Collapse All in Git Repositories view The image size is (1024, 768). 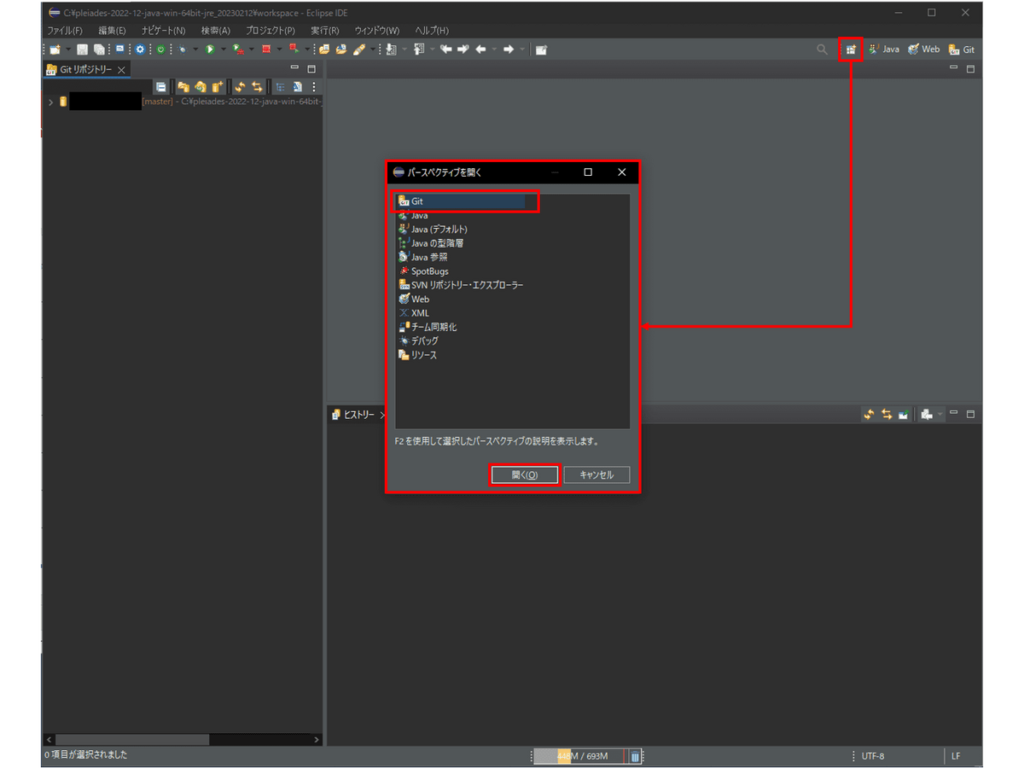pos(161,87)
